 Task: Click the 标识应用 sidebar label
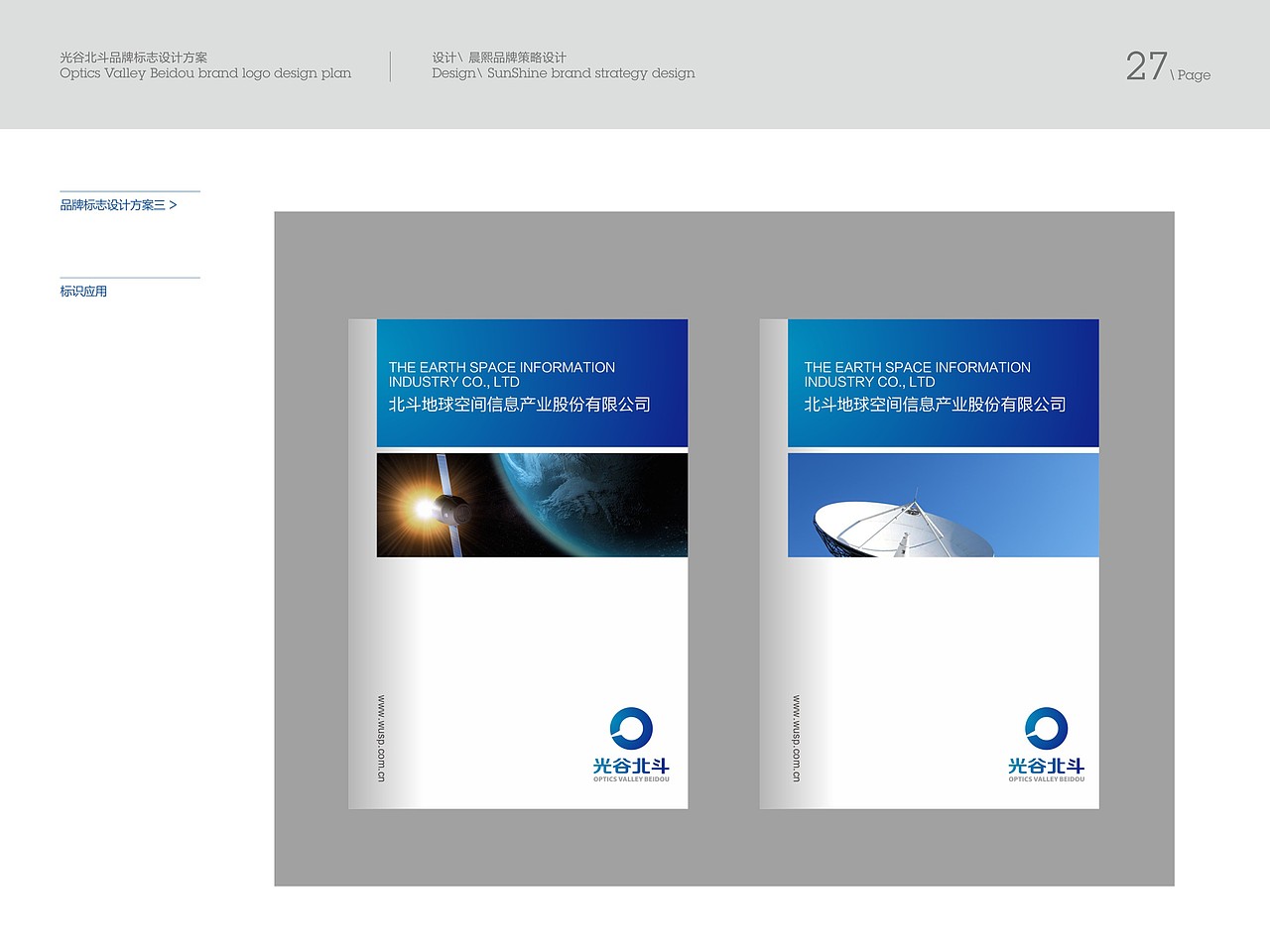tap(83, 292)
